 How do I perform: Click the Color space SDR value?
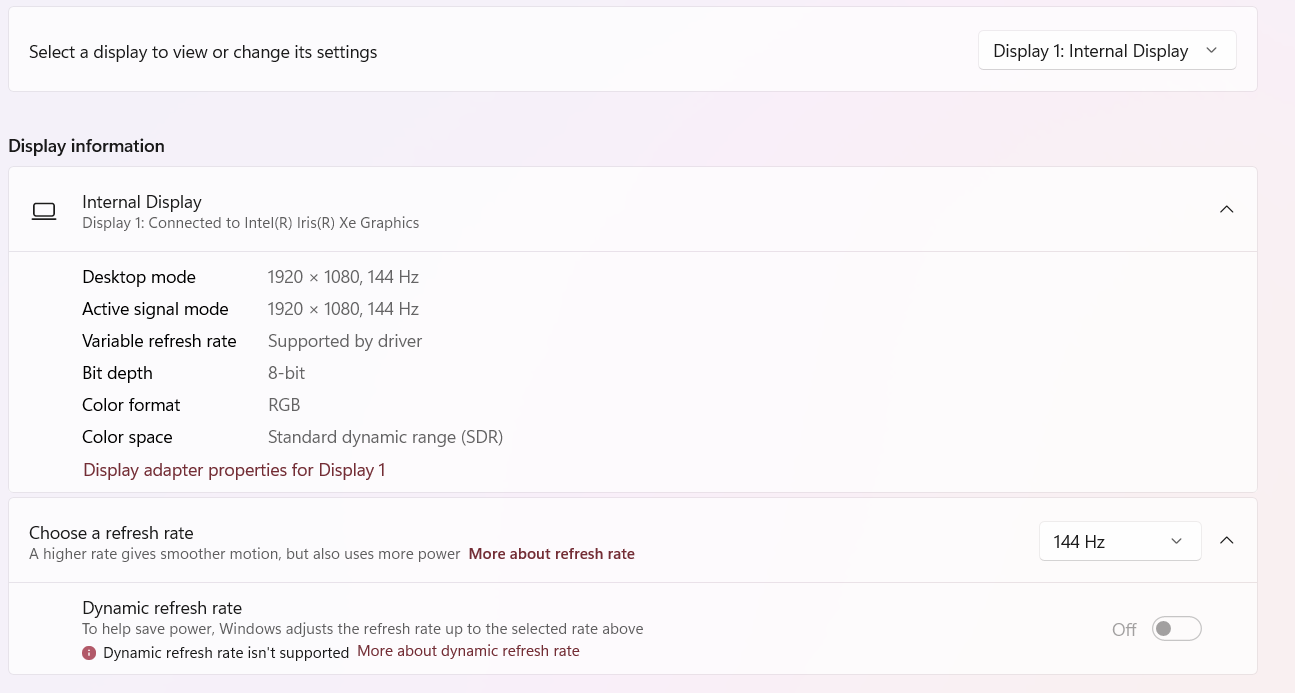pyautogui.click(x=385, y=436)
